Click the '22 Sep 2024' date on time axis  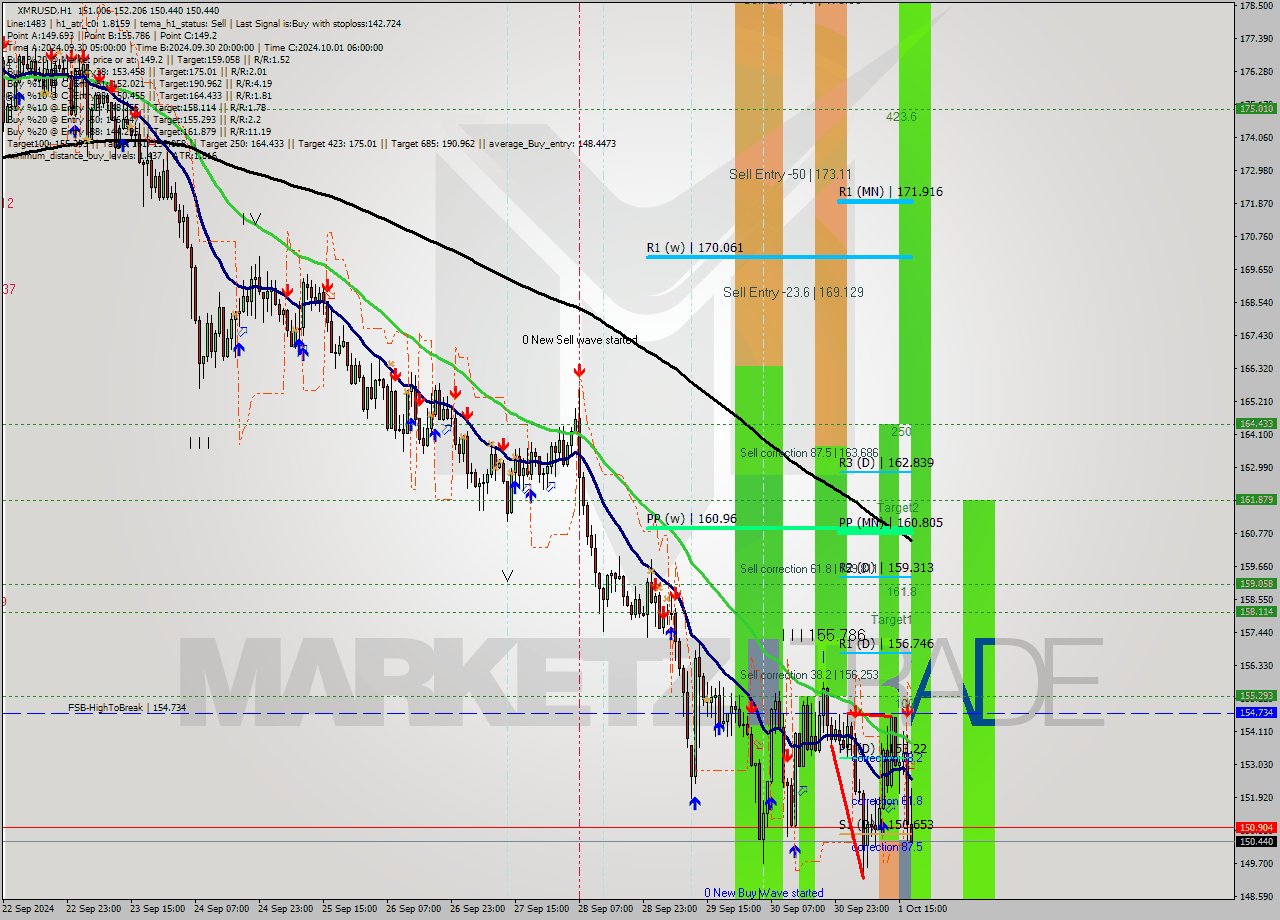[28, 909]
